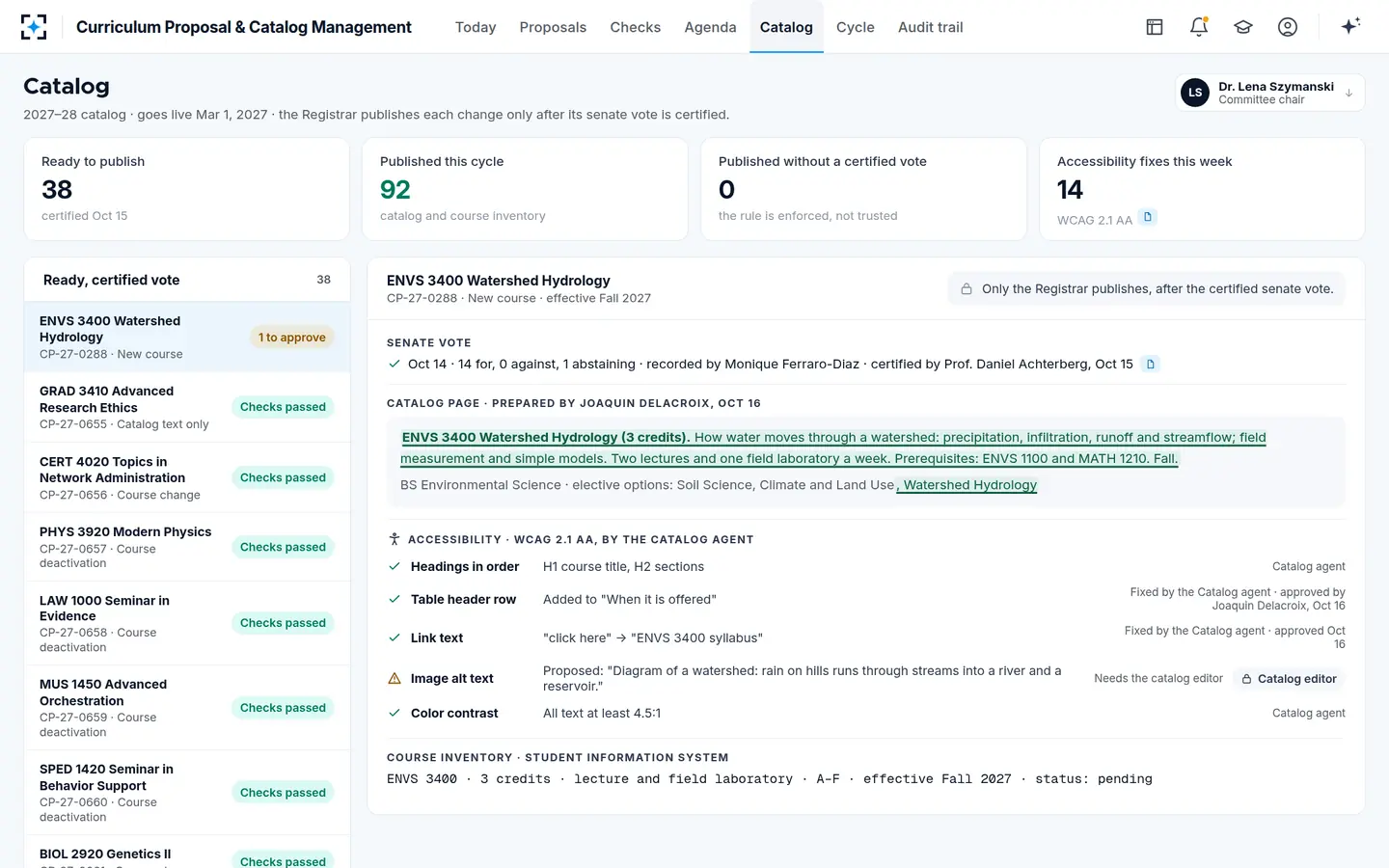Go to the Checks tab

[635, 27]
